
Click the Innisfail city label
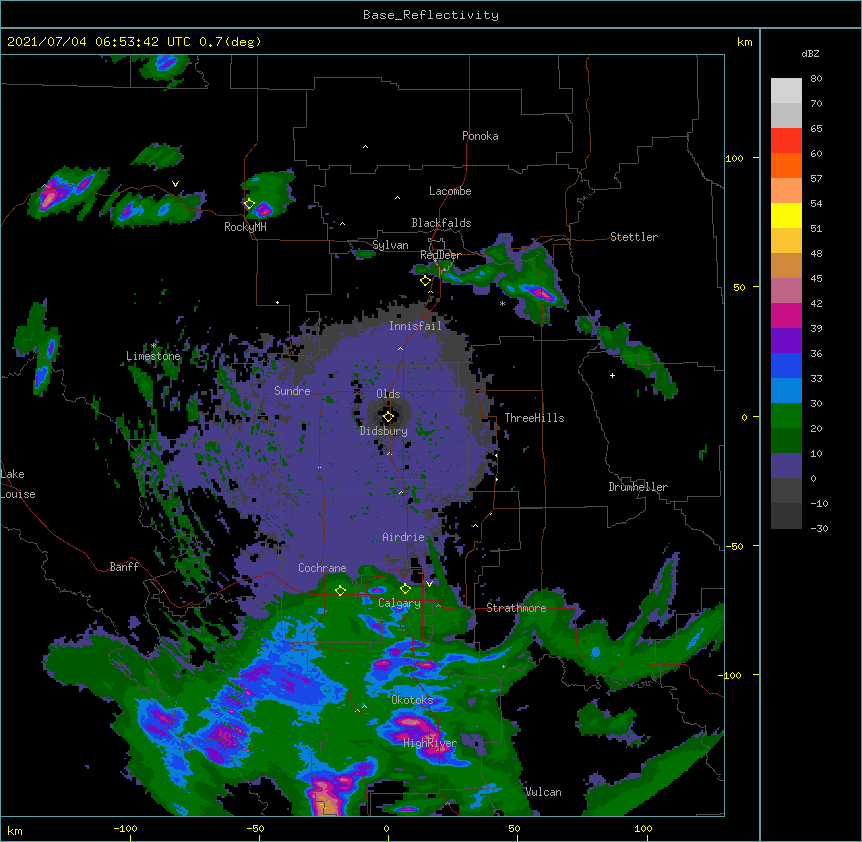[415, 326]
